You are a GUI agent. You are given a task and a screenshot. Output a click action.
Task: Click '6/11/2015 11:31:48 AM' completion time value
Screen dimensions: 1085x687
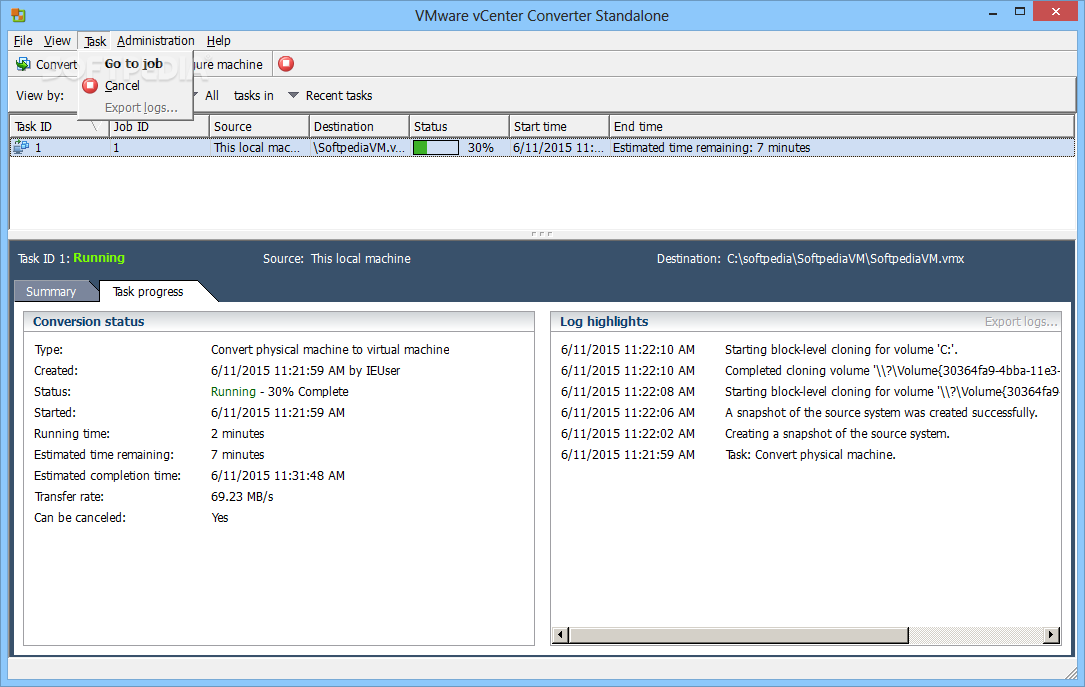[277, 476]
